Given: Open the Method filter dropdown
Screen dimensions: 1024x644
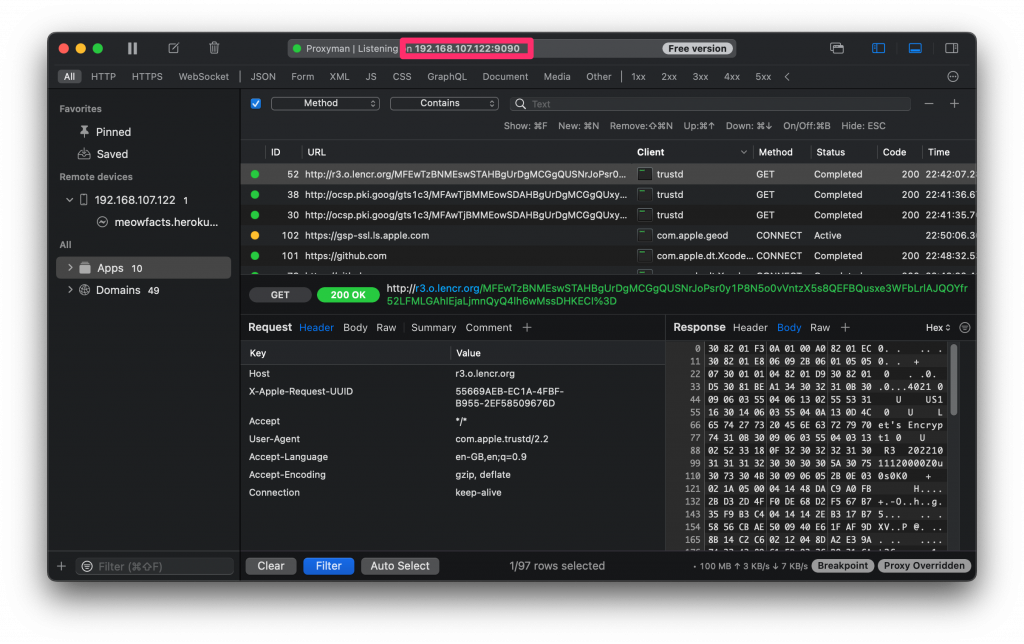Looking at the screenshot, I should point(325,103).
